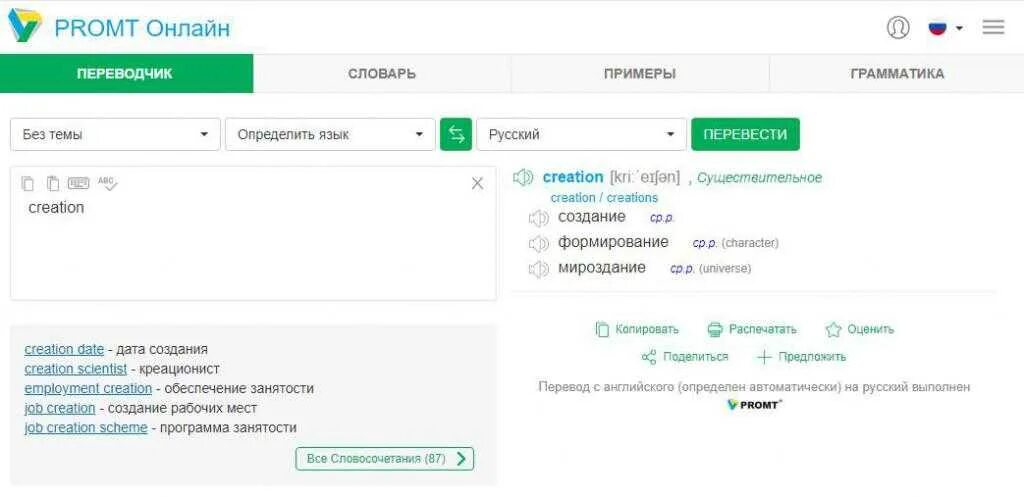Expand the Без темы topic dropdown
1024x497 pixels.
(x=116, y=135)
